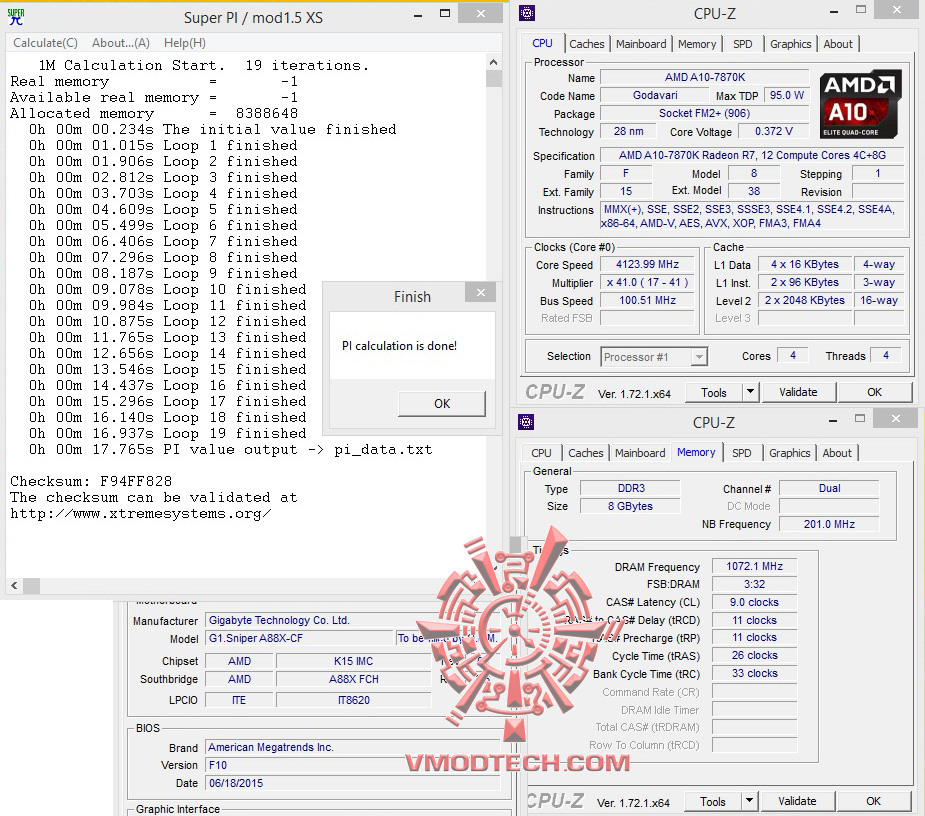Confirm the Finish dialog with OK
Viewport: 925px width, 816px height.
click(442, 404)
